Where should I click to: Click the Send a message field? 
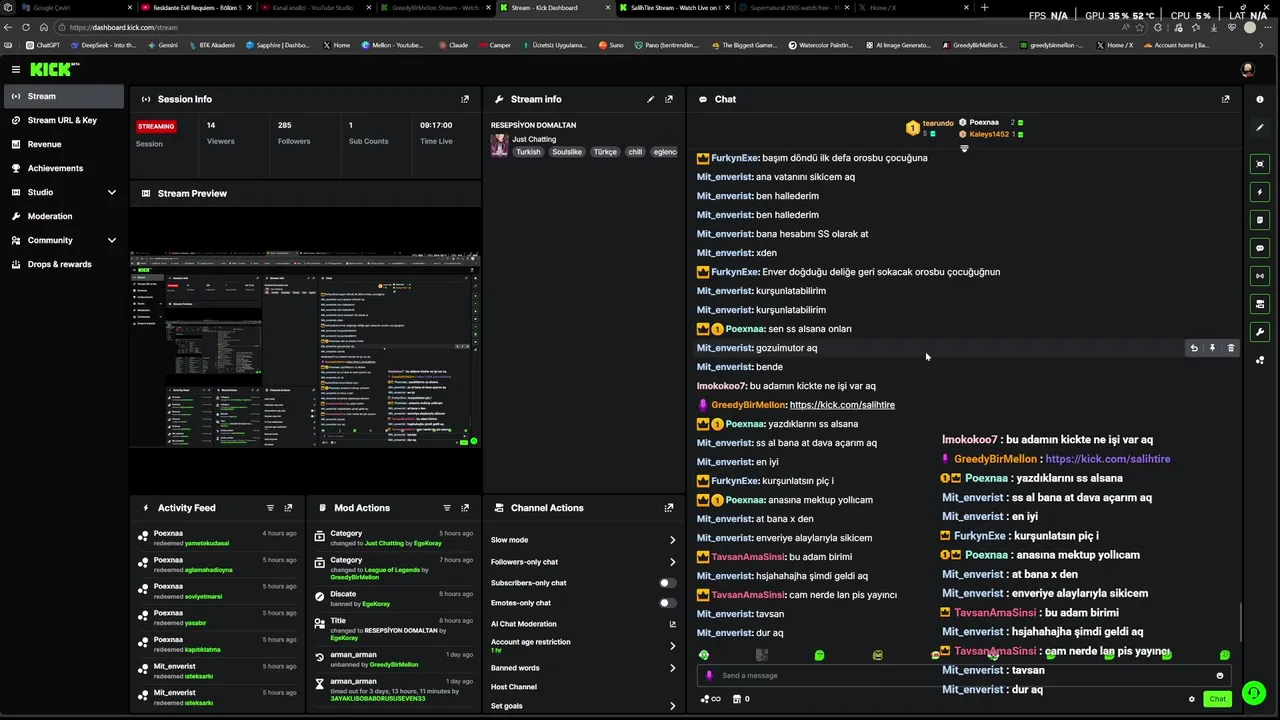tap(964, 675)
